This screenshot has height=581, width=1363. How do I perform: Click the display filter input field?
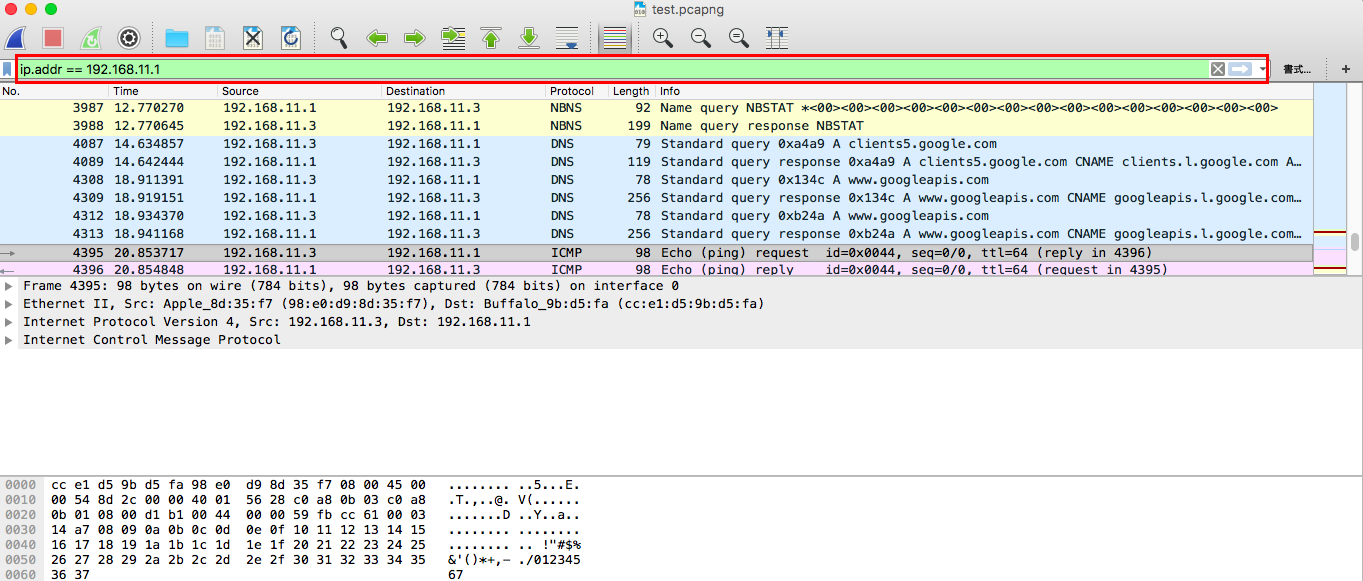(612, 69)
